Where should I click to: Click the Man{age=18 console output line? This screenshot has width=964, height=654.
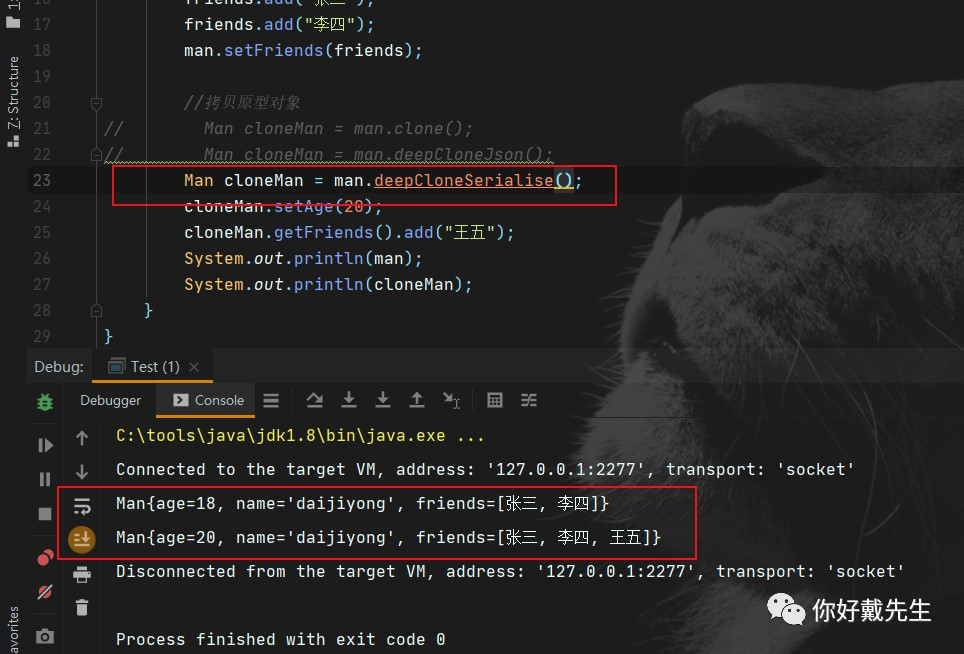[x=362, y=504]
